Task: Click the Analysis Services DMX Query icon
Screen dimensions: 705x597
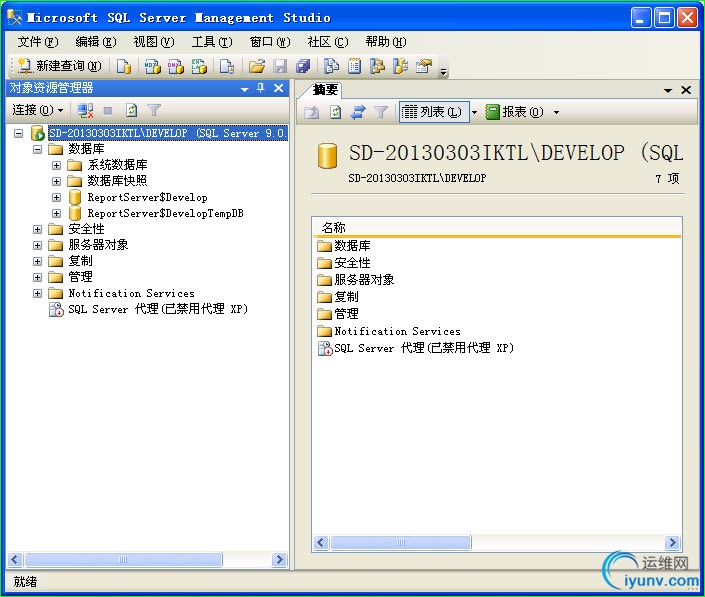Action: [176, 67]
